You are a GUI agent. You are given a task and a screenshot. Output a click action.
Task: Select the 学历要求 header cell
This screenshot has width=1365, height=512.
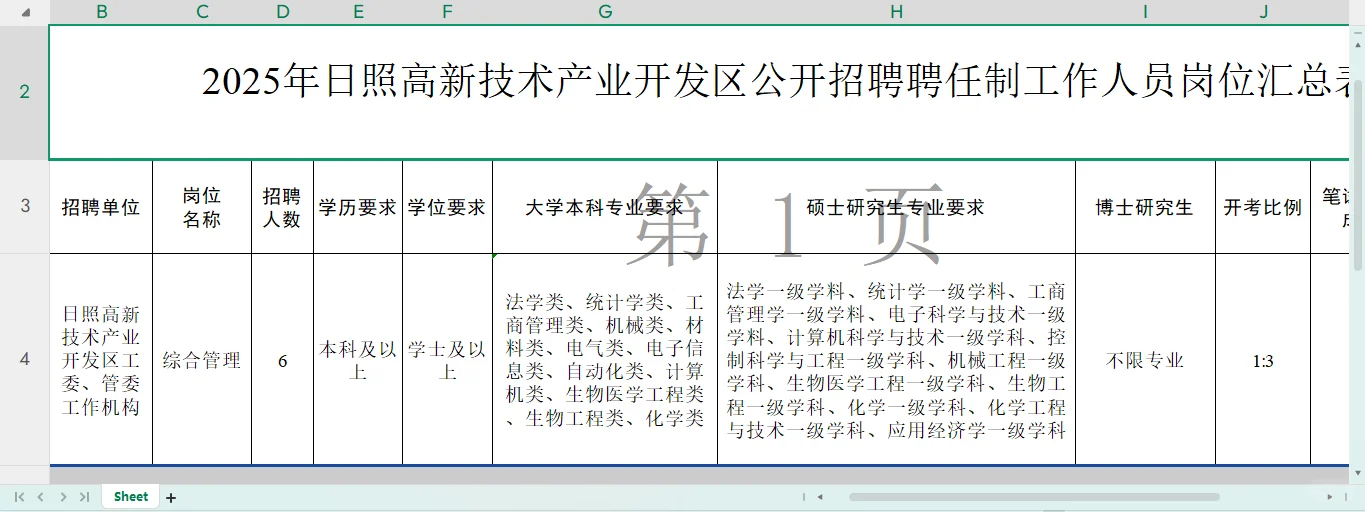(358, 207)
